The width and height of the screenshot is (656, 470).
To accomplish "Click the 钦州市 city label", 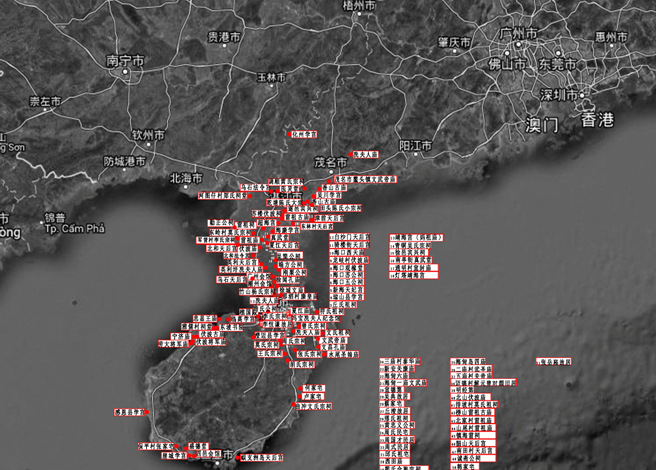I will pos(150,135).
